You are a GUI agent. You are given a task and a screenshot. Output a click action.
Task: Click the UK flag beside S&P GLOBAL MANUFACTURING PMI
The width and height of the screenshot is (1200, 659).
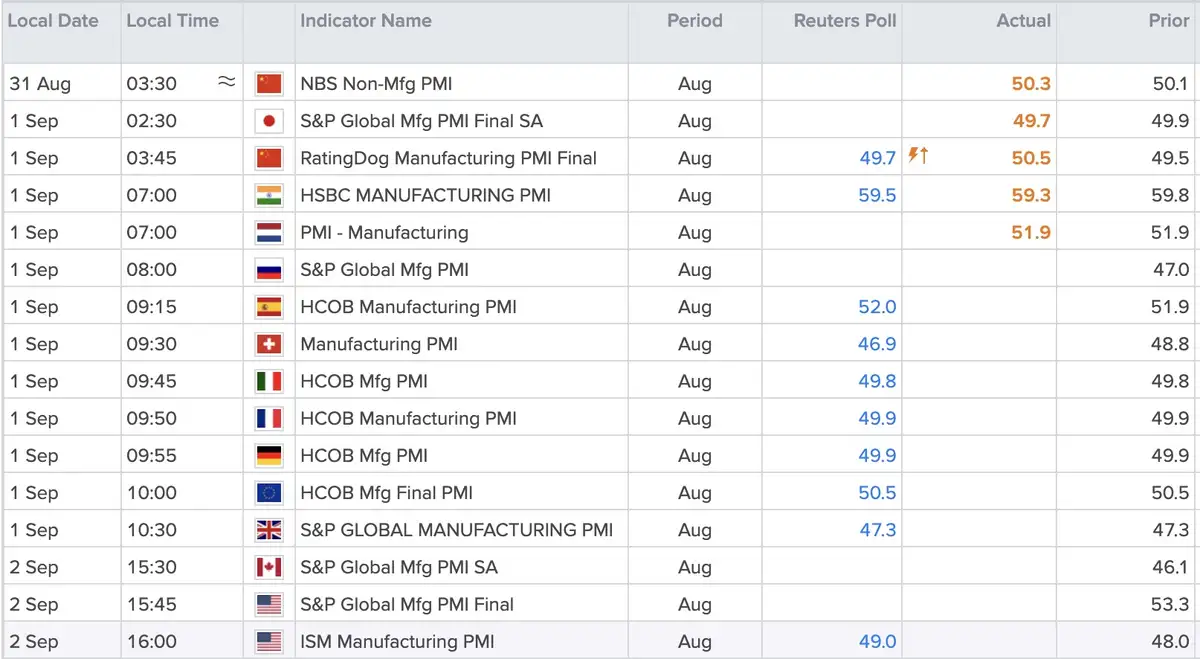(269, 530)
